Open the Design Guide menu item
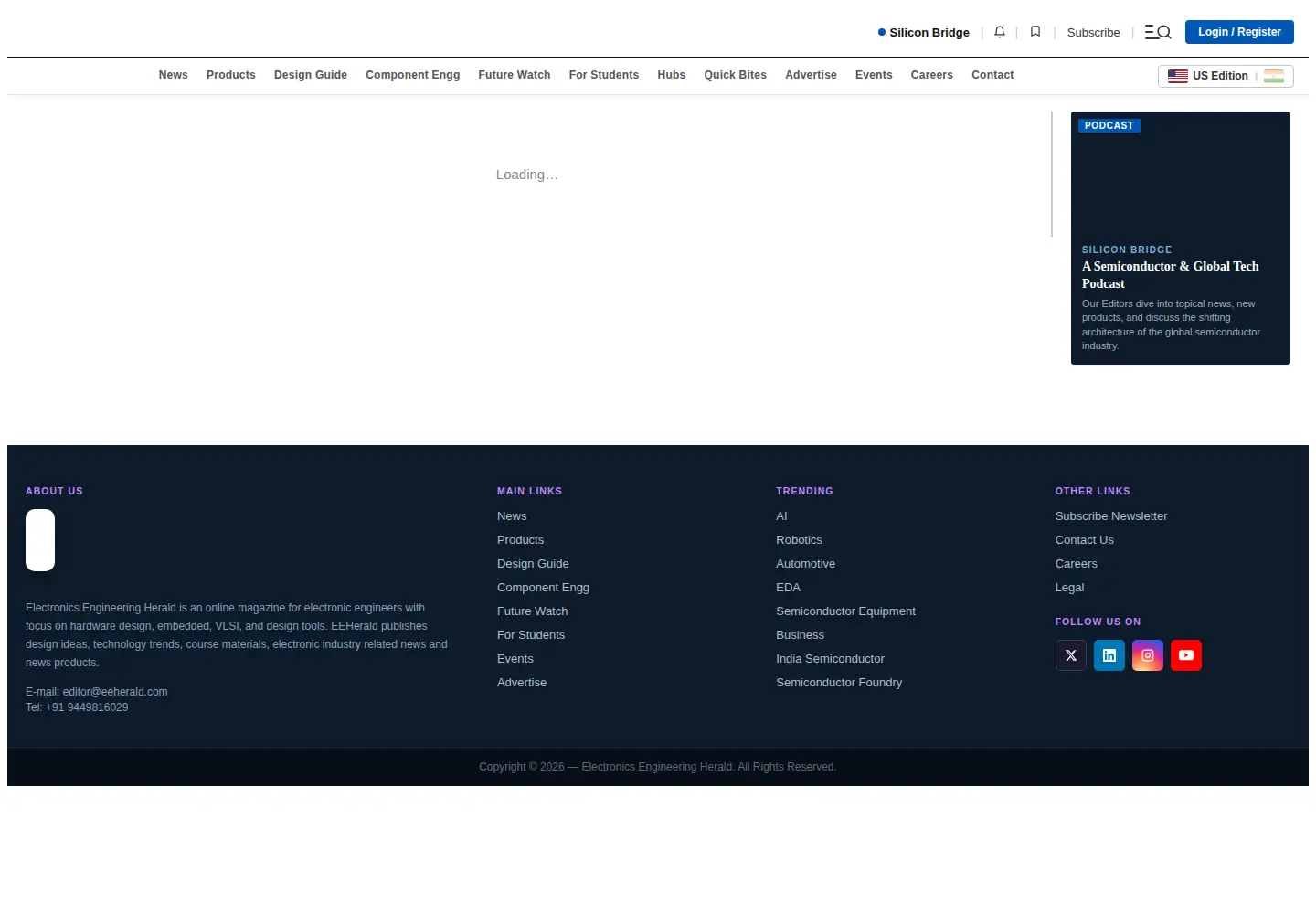The height and width of the screenshot is (914, 1316). 311,75
